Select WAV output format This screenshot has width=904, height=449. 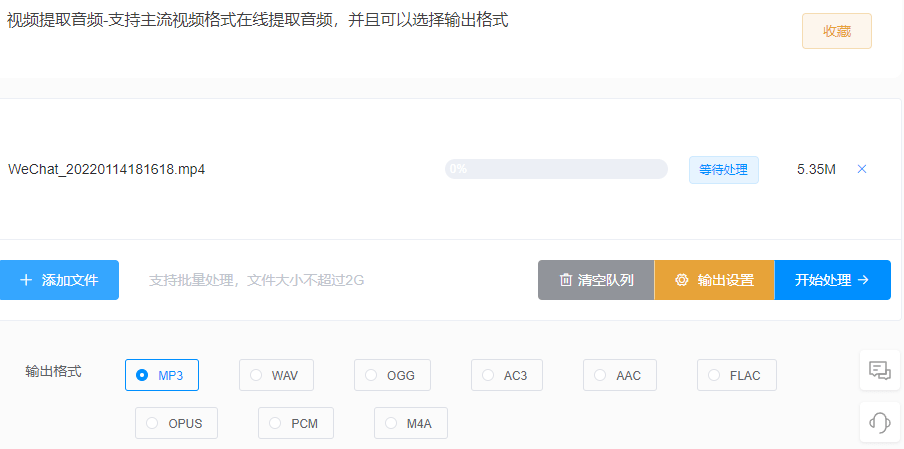coord(256,375)
